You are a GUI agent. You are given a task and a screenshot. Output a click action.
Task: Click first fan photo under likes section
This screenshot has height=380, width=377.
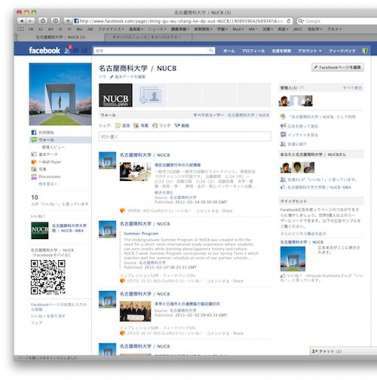(x=286, y=167)
